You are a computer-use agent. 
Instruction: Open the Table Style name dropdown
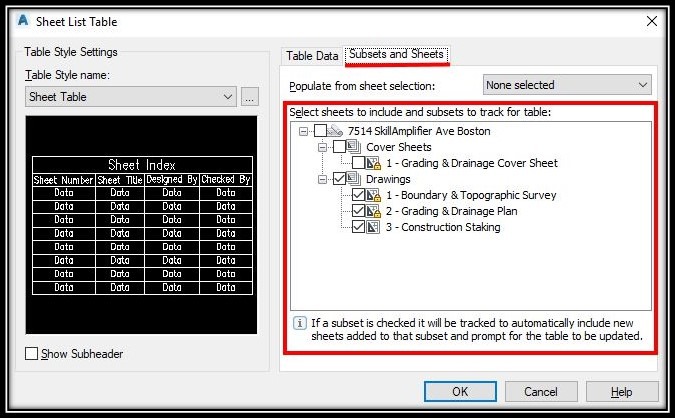pyautogui.click(x=131, y=96)
